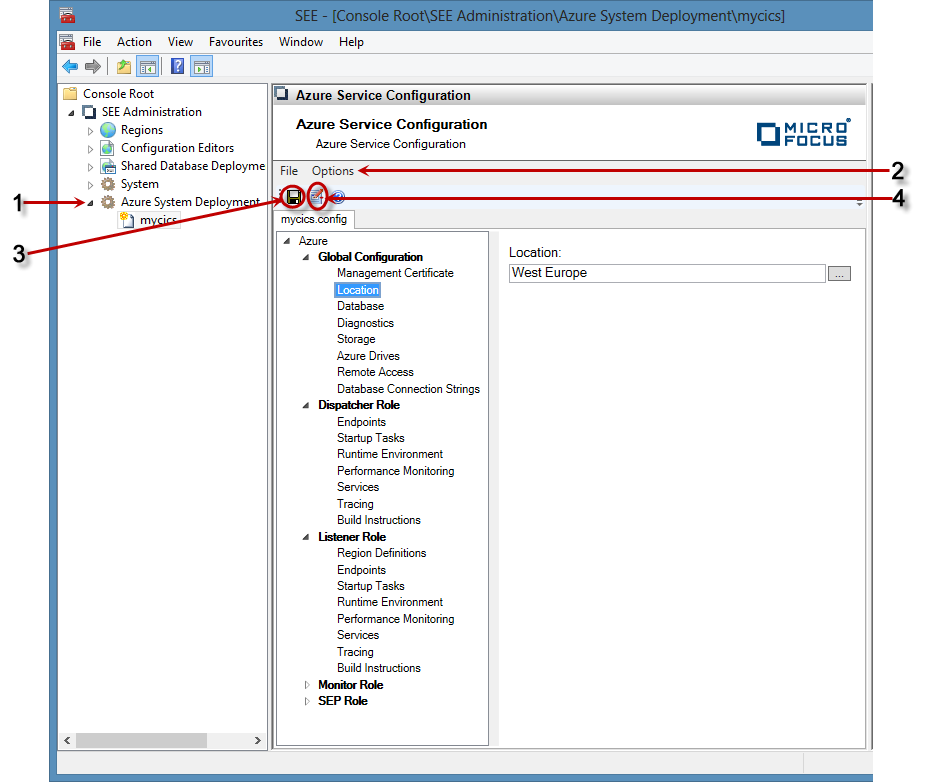Viewport: 929px width, 782px height.
Task: Expand the Regions node in console tree
Action: click(91, 131)
